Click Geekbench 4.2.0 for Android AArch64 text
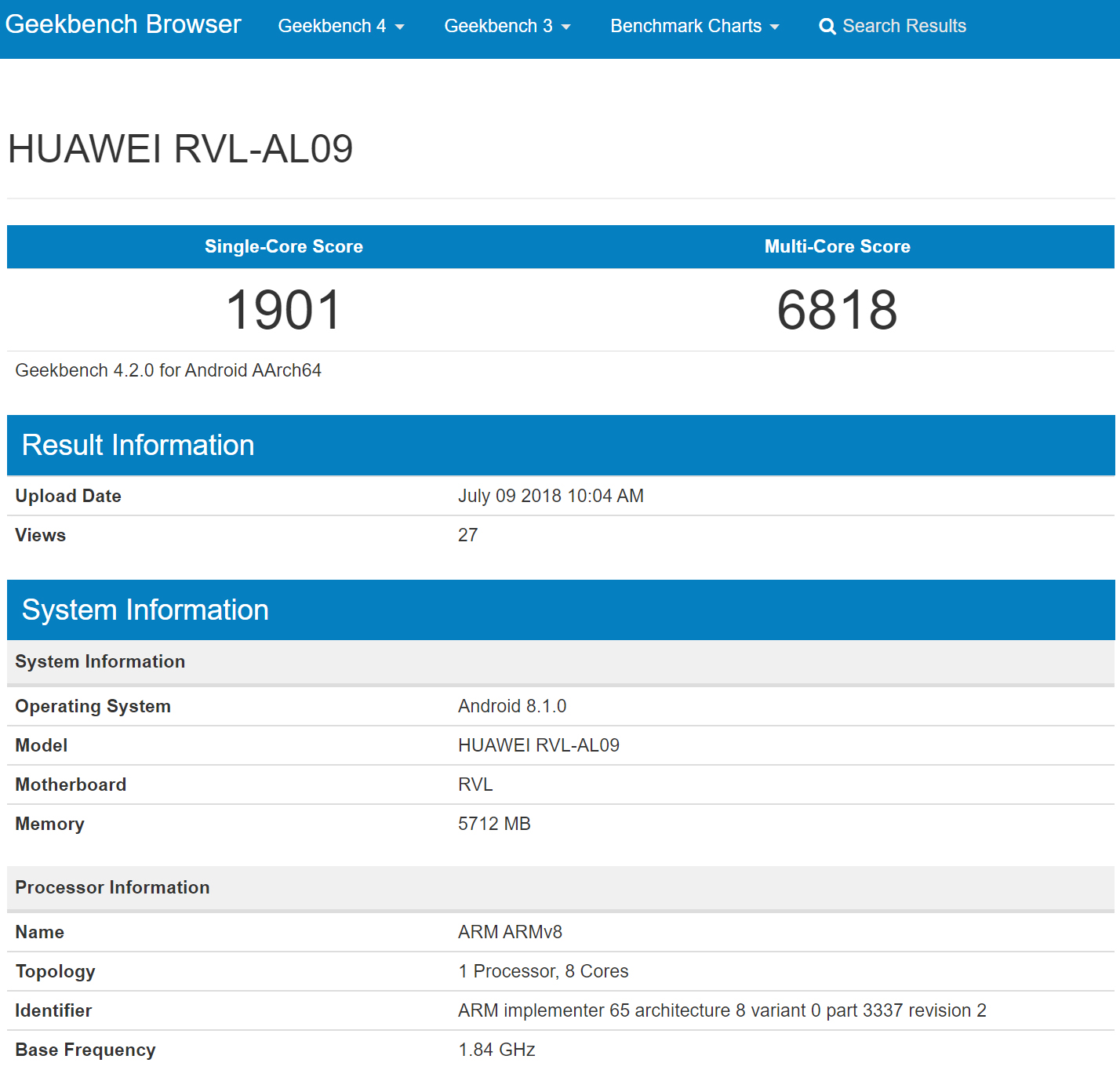 169,370
